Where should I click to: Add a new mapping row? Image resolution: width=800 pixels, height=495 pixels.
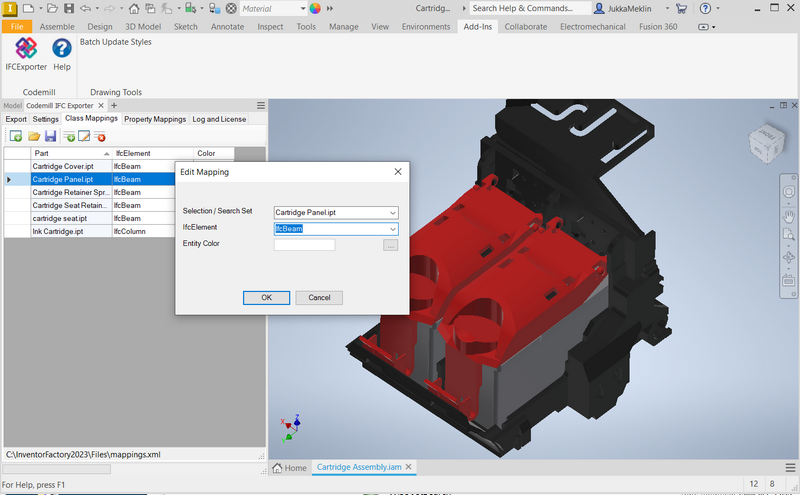pos(69,136)
